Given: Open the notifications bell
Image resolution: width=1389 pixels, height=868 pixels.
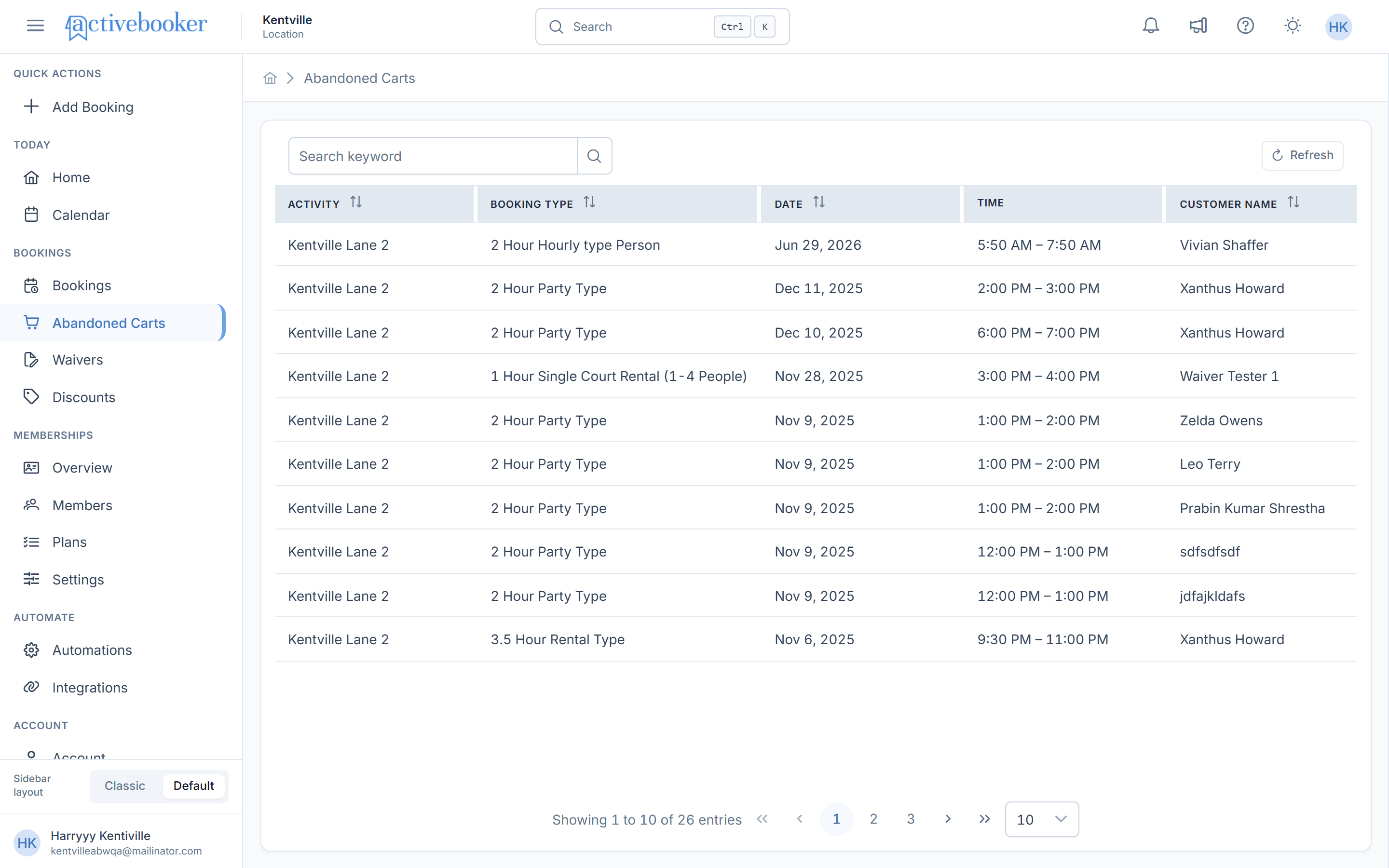Looking at the screenshot, I should coord(1150,26).
